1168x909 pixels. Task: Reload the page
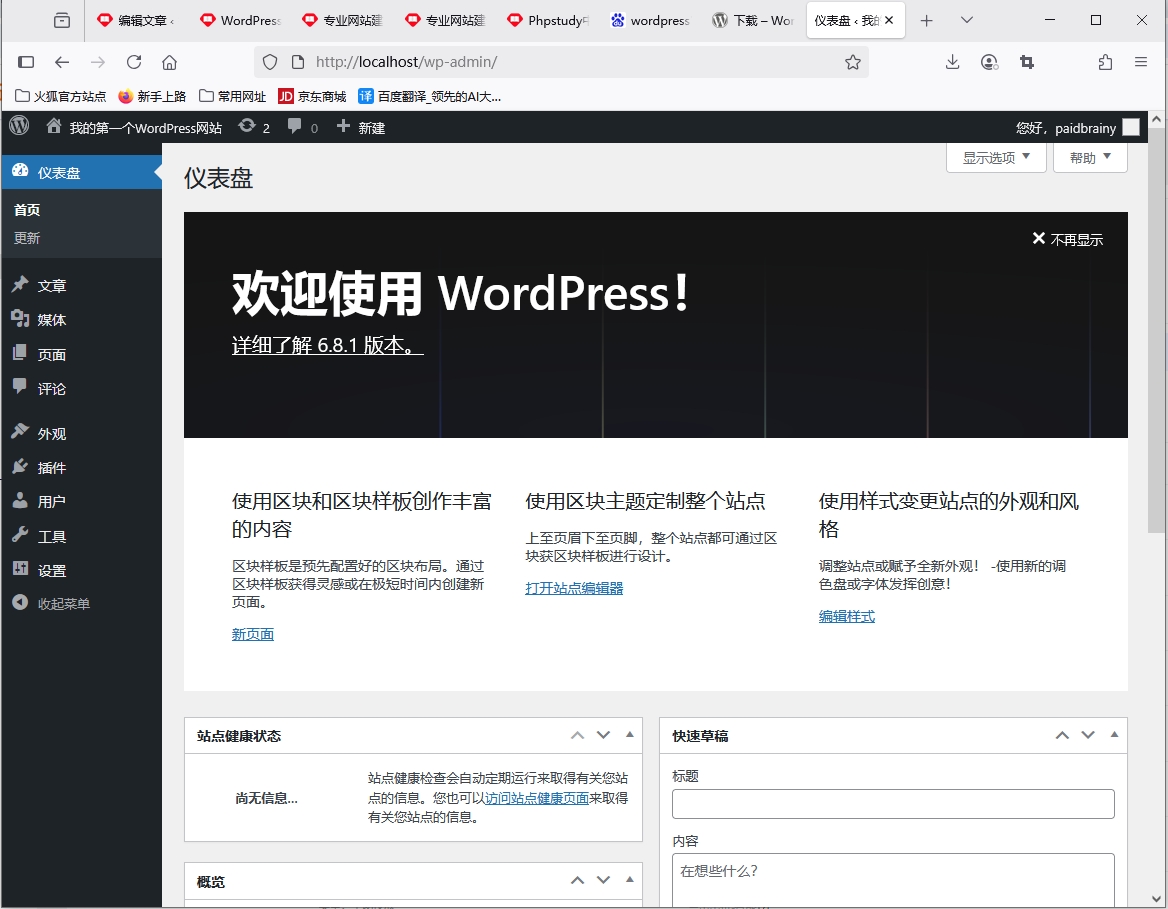[x=134, y=63]
